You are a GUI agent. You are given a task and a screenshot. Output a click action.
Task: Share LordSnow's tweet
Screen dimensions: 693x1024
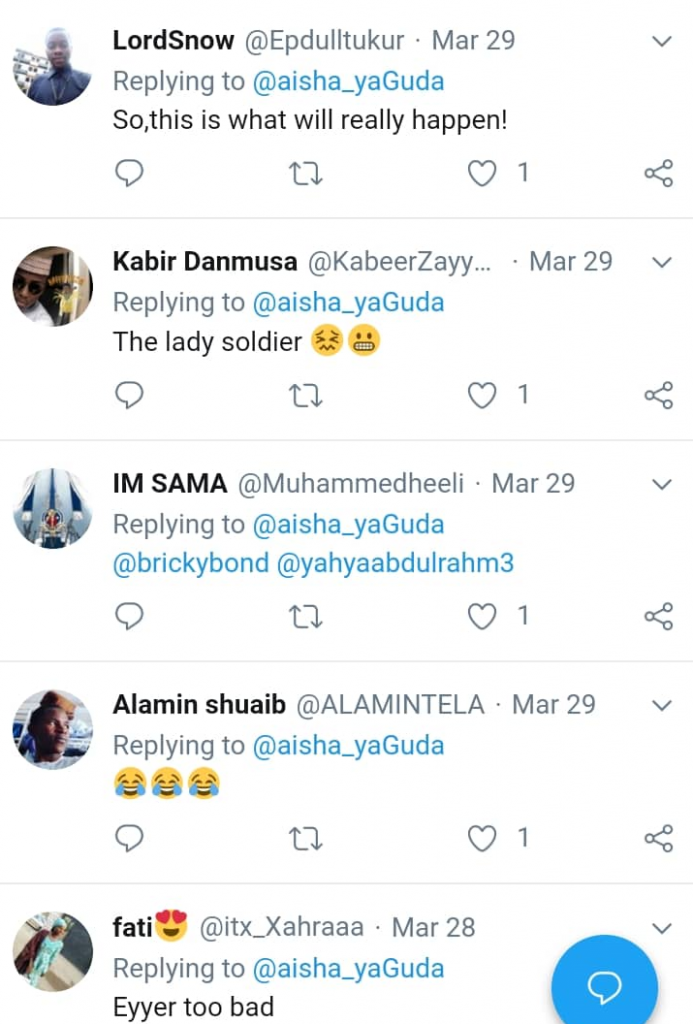pos(658,174)
